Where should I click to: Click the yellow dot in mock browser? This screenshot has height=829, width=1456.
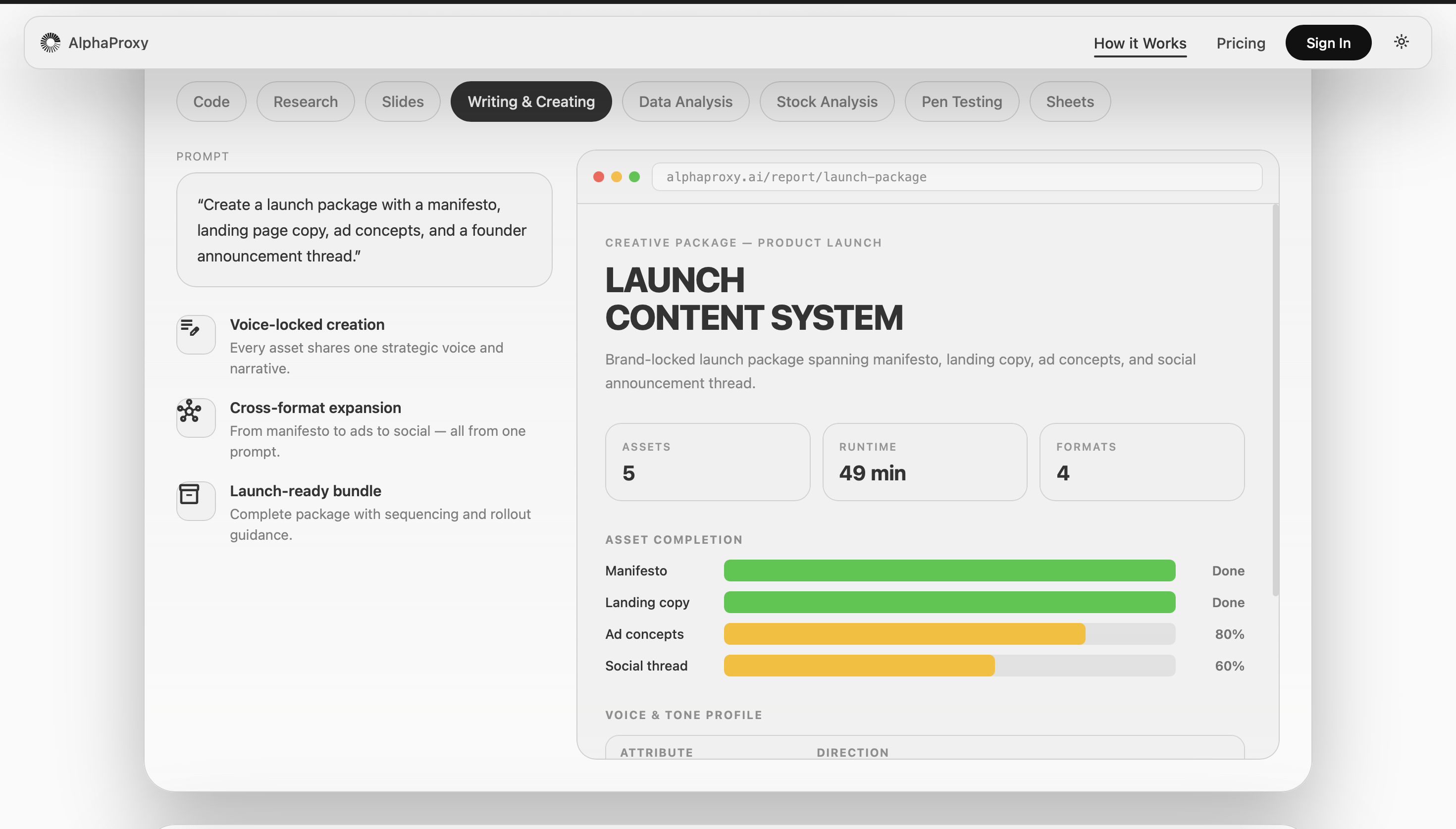tap(617, 177)
